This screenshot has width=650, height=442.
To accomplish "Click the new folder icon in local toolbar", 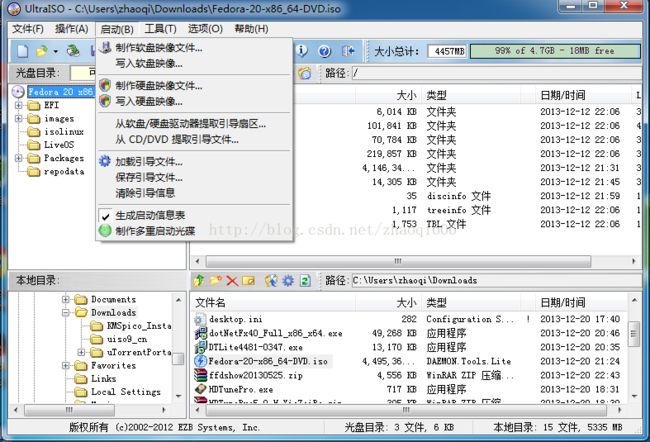I will [216, 281].
